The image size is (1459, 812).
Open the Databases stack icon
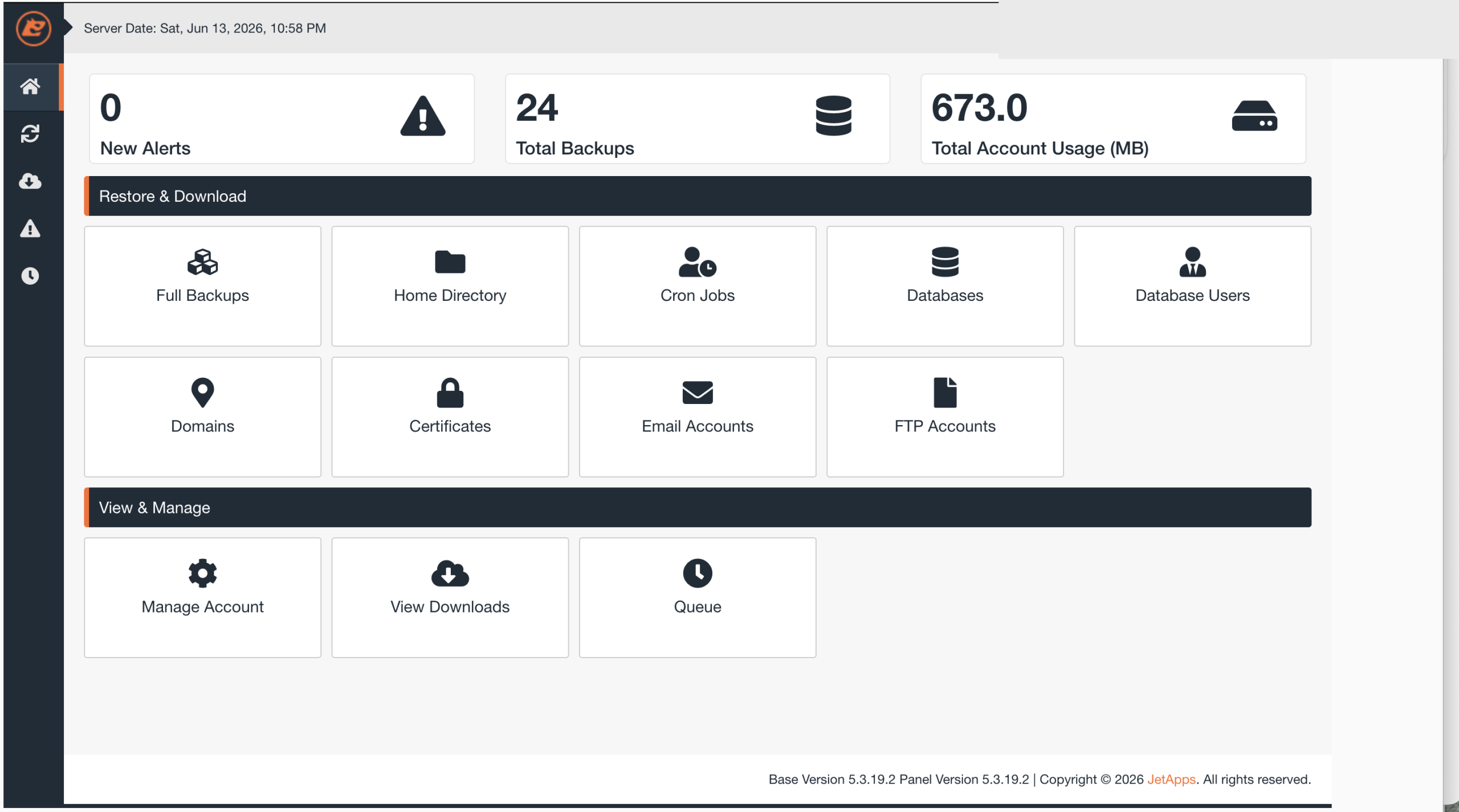(945, 262)
